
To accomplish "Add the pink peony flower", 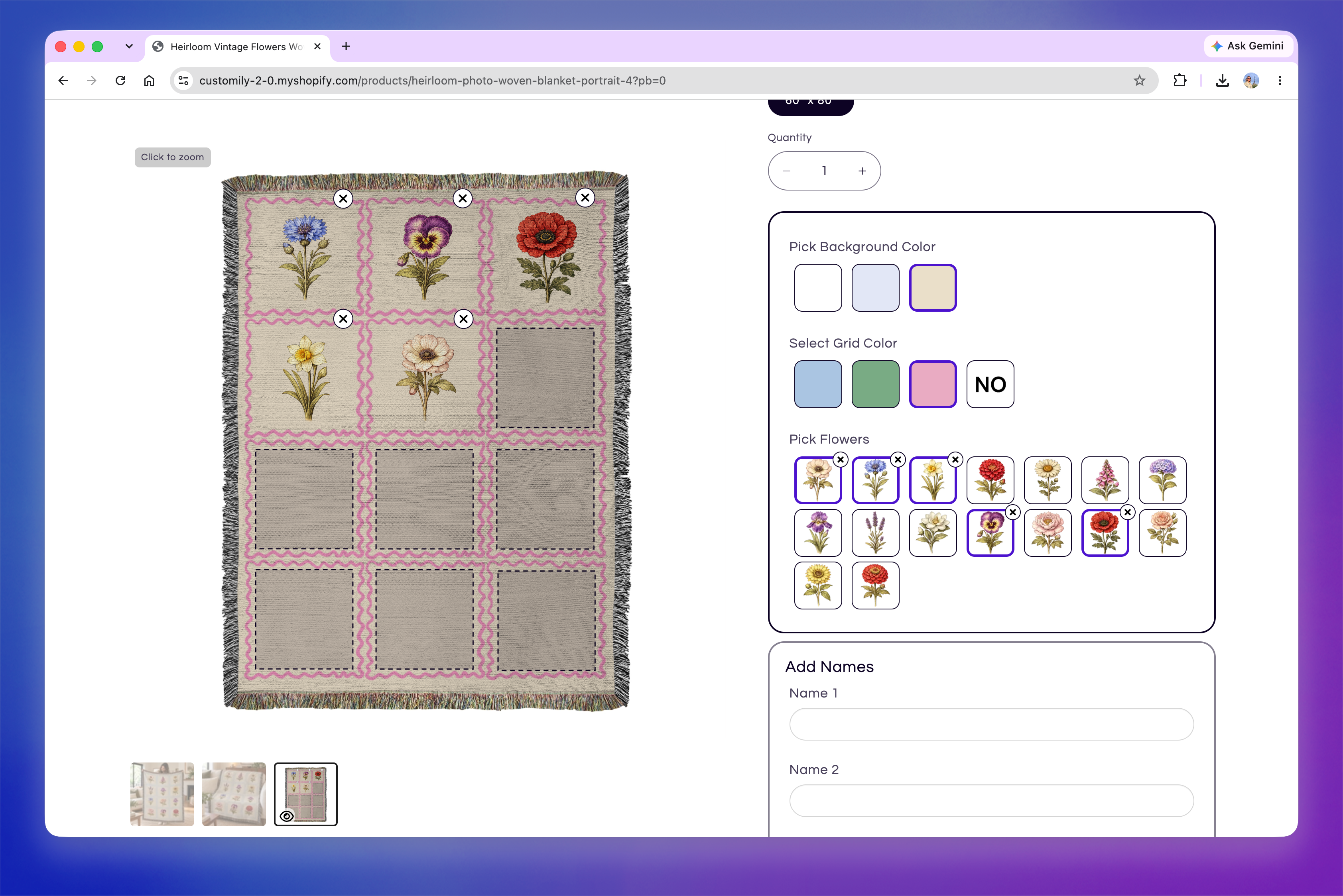I will 1048,532.
